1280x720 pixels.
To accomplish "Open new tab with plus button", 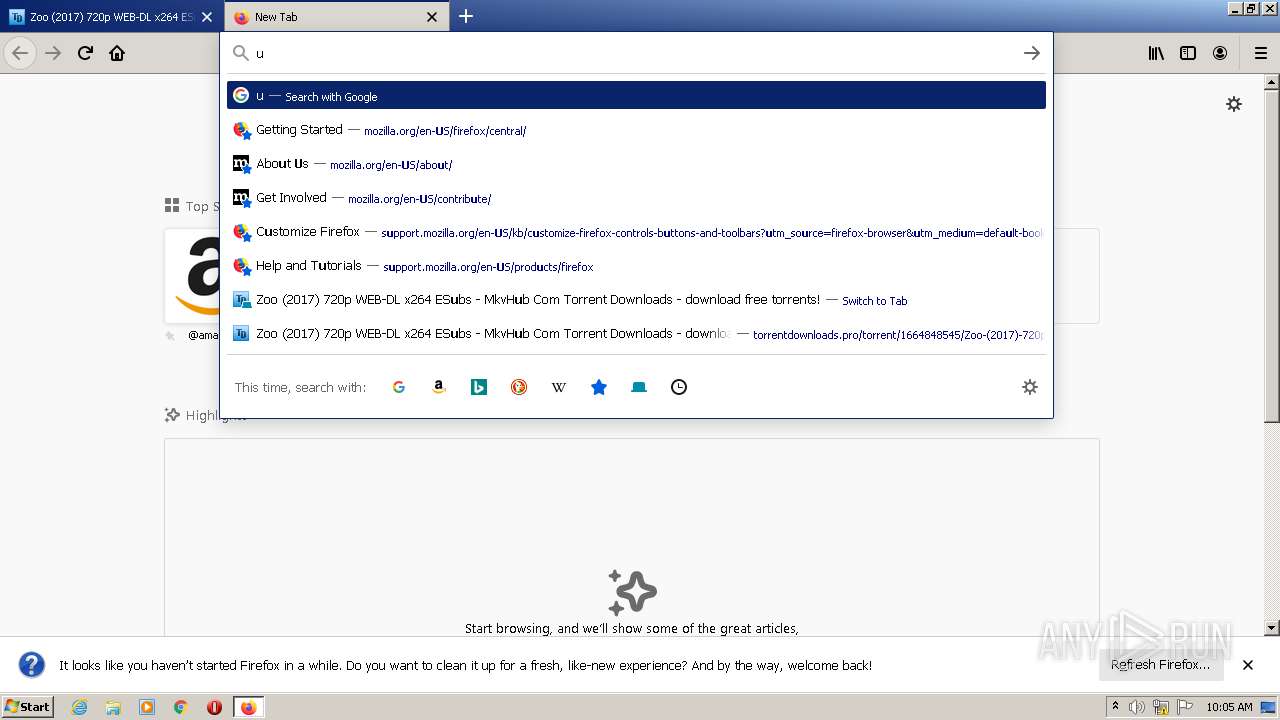I will [466, 16].
